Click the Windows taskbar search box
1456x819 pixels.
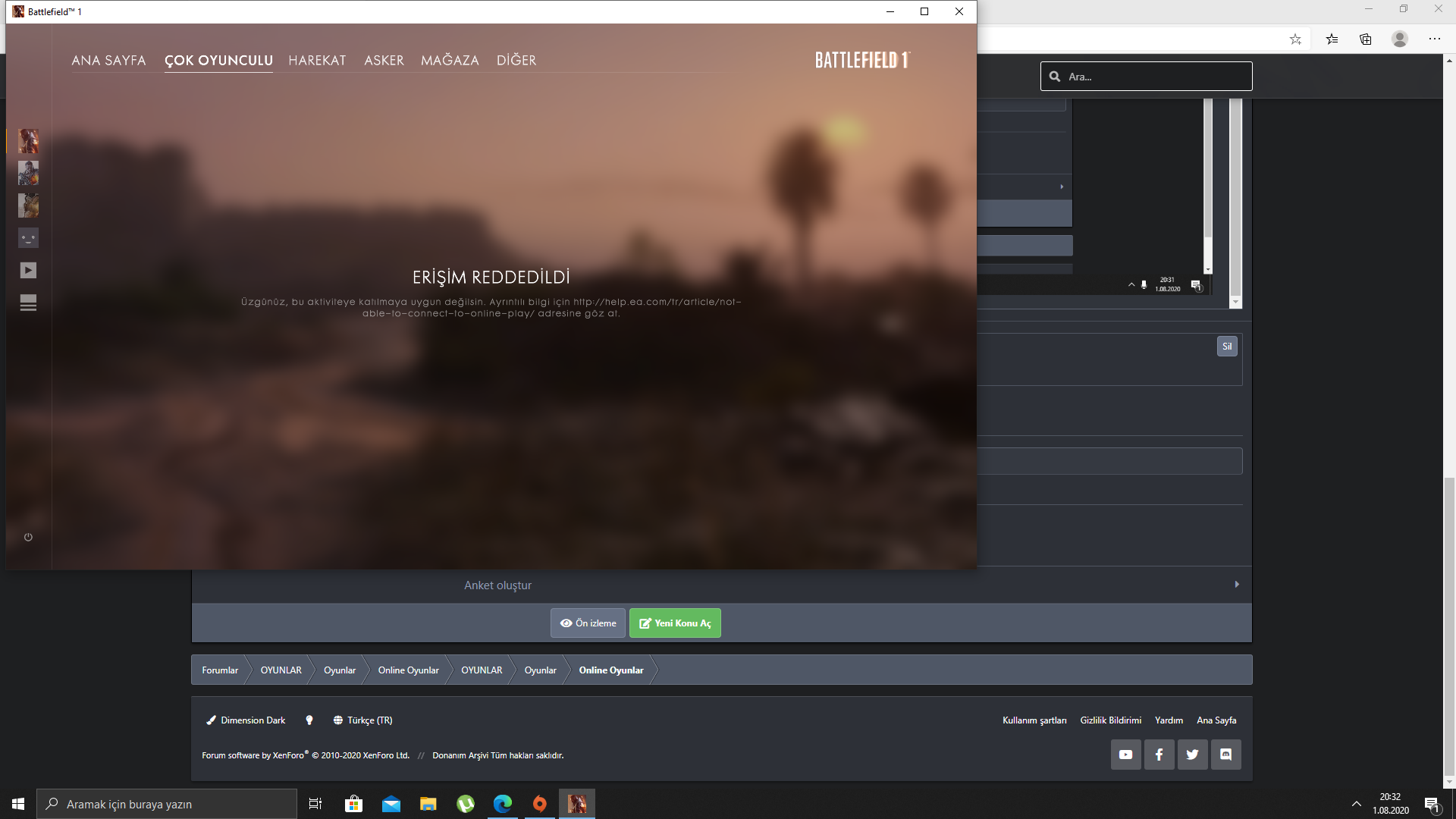click(167, 804)
